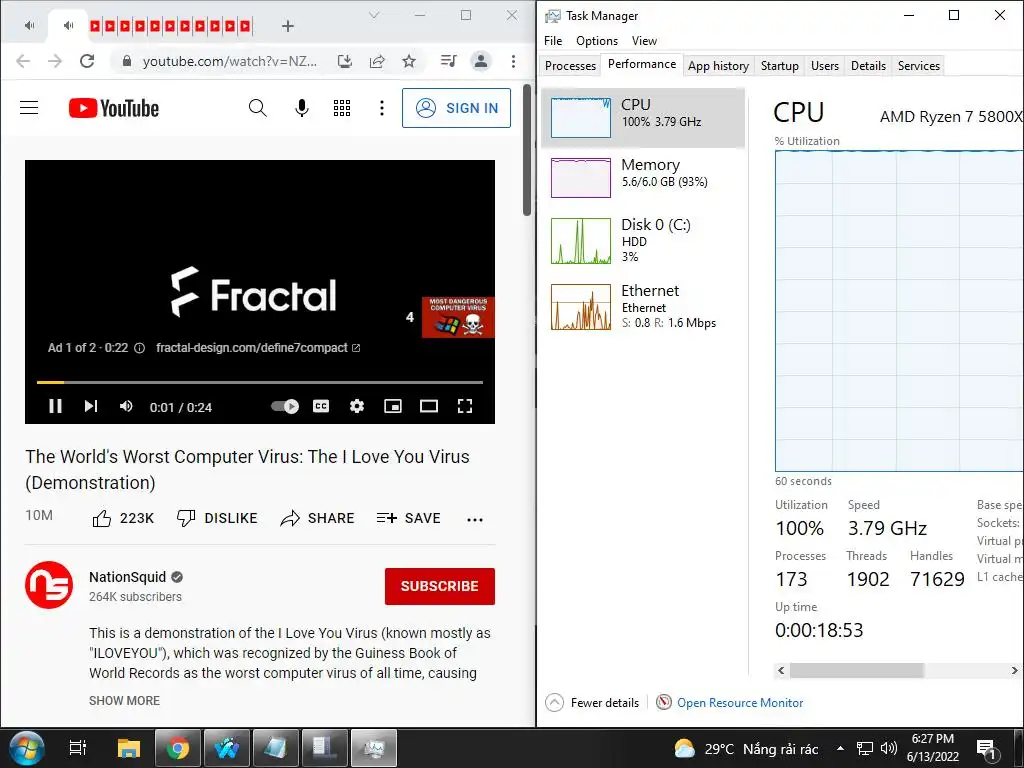Click SHARE under the video

317,519
